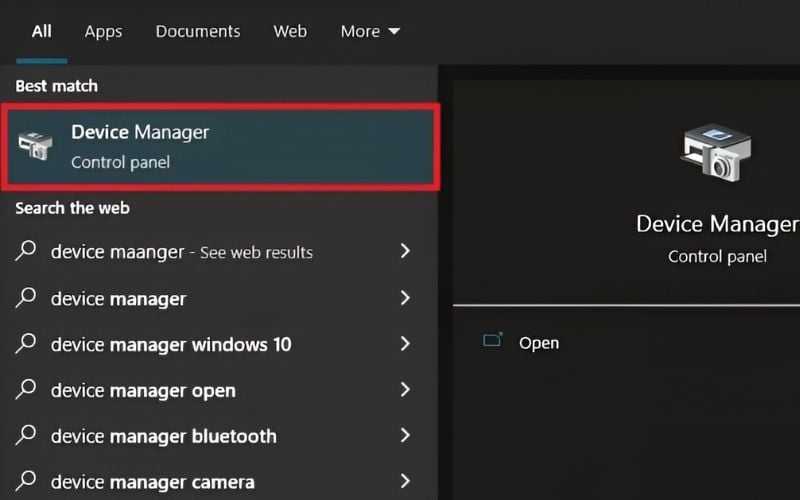
Task: Click the search icon beside 'device manager windows 10'
Action: 26,343
